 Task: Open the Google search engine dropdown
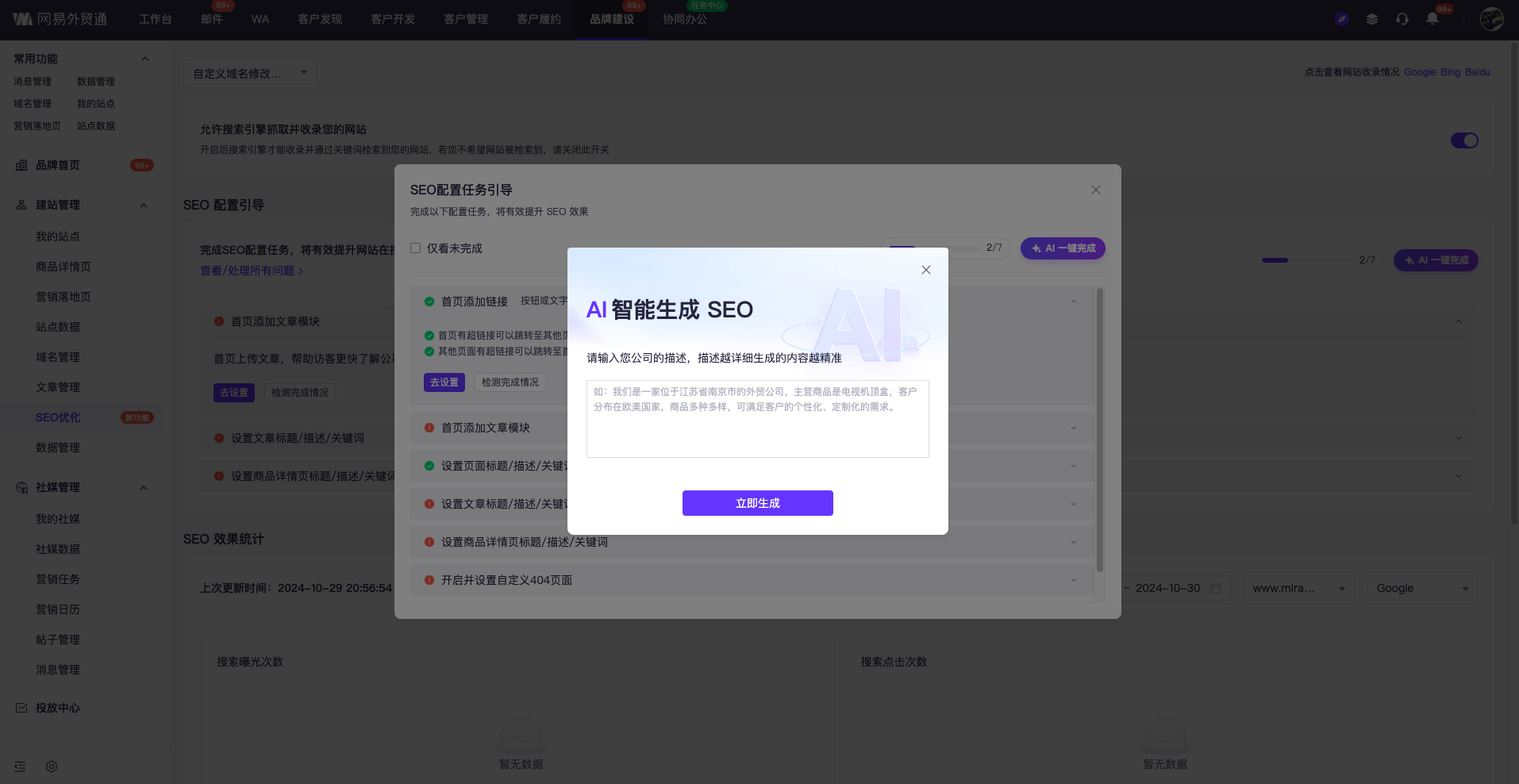point(1421,588)
